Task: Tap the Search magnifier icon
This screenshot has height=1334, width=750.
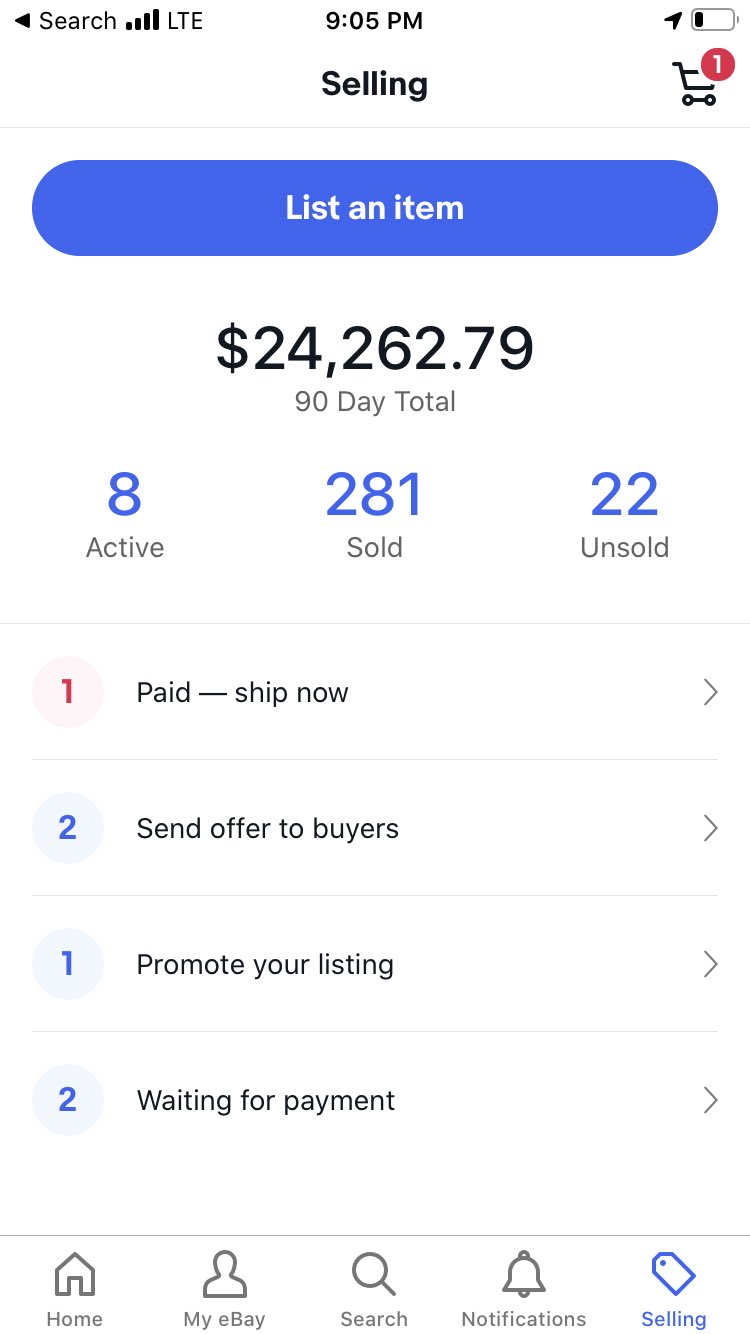Action: tap(374, 1275)
